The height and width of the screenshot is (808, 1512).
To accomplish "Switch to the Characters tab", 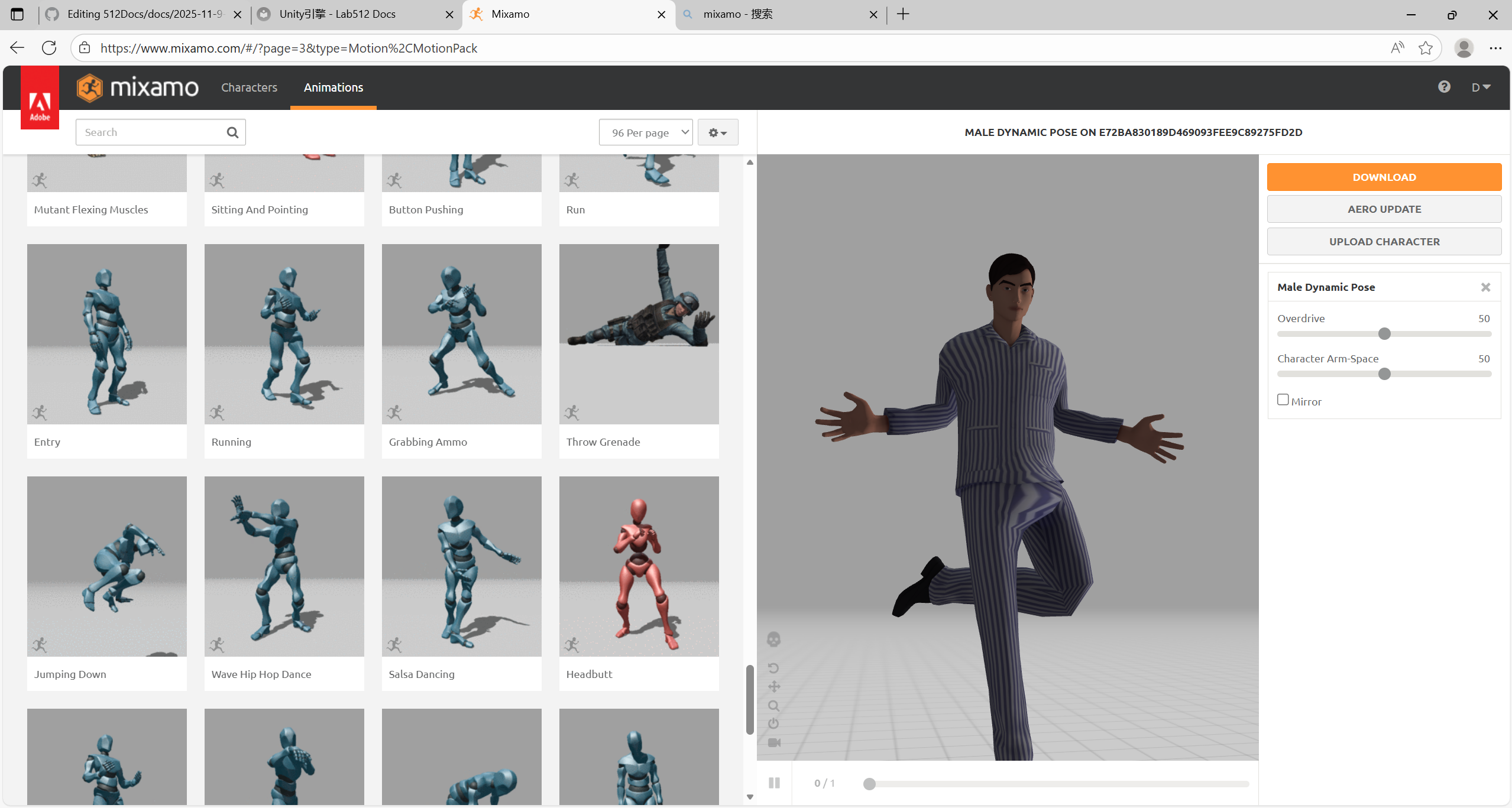I will 249,87.
